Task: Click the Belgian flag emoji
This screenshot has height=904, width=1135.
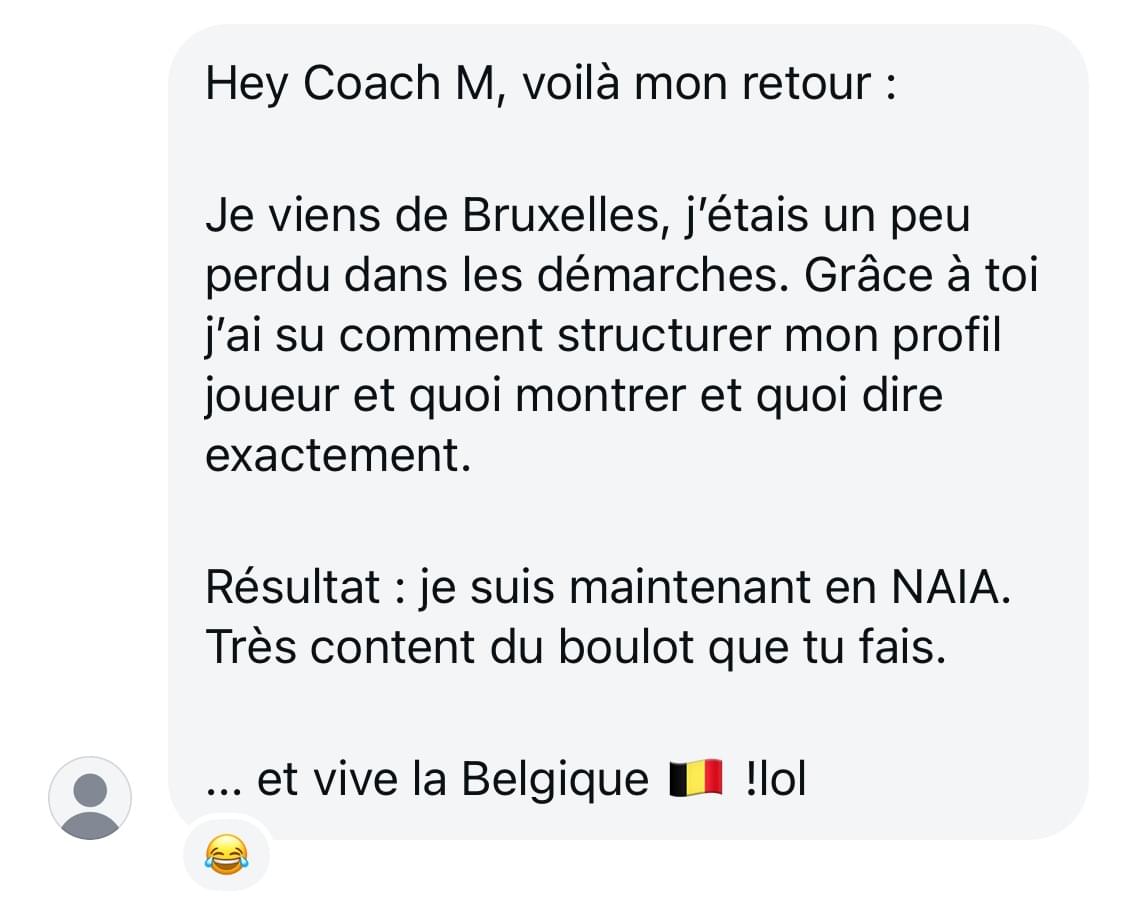Action: point(696,779)
